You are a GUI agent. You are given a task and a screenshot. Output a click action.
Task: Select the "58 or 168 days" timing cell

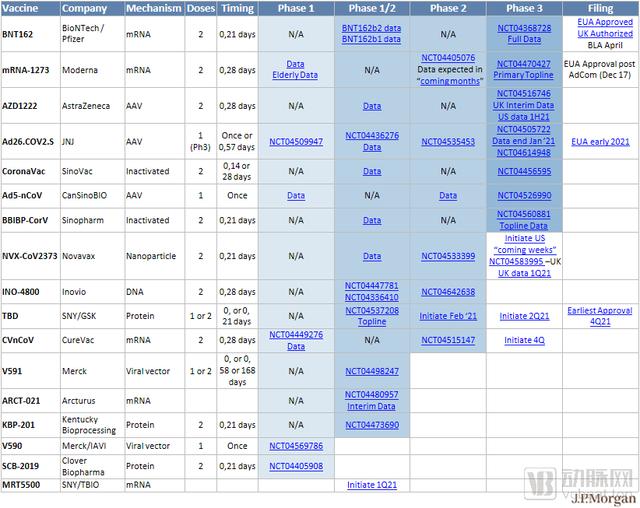(237, 370)
